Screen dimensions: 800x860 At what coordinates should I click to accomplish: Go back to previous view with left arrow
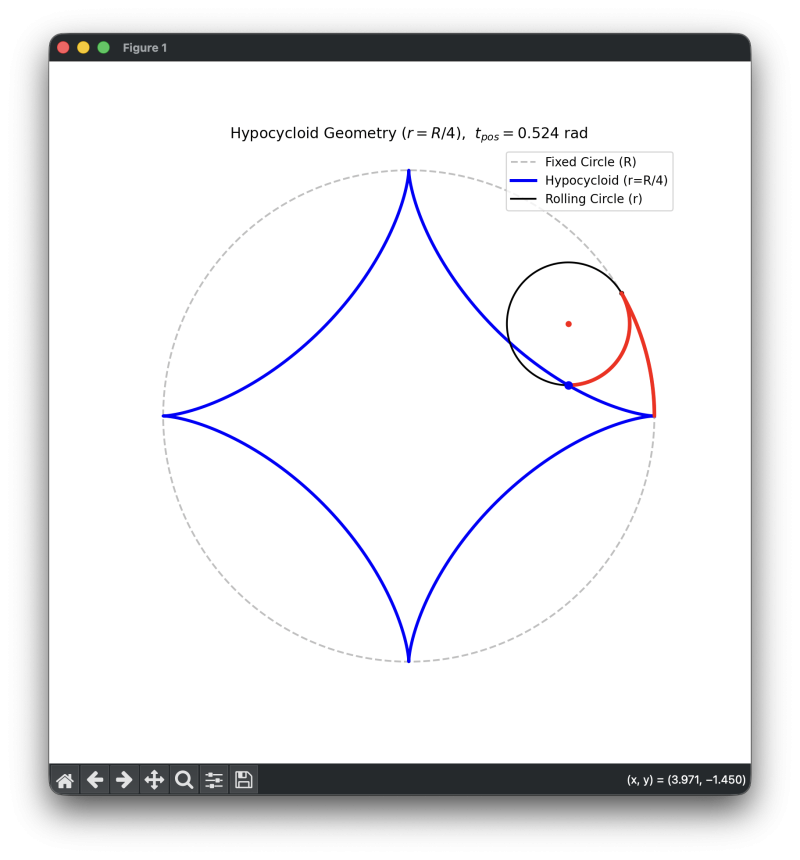pyautogui.click(x=94, y=780)
